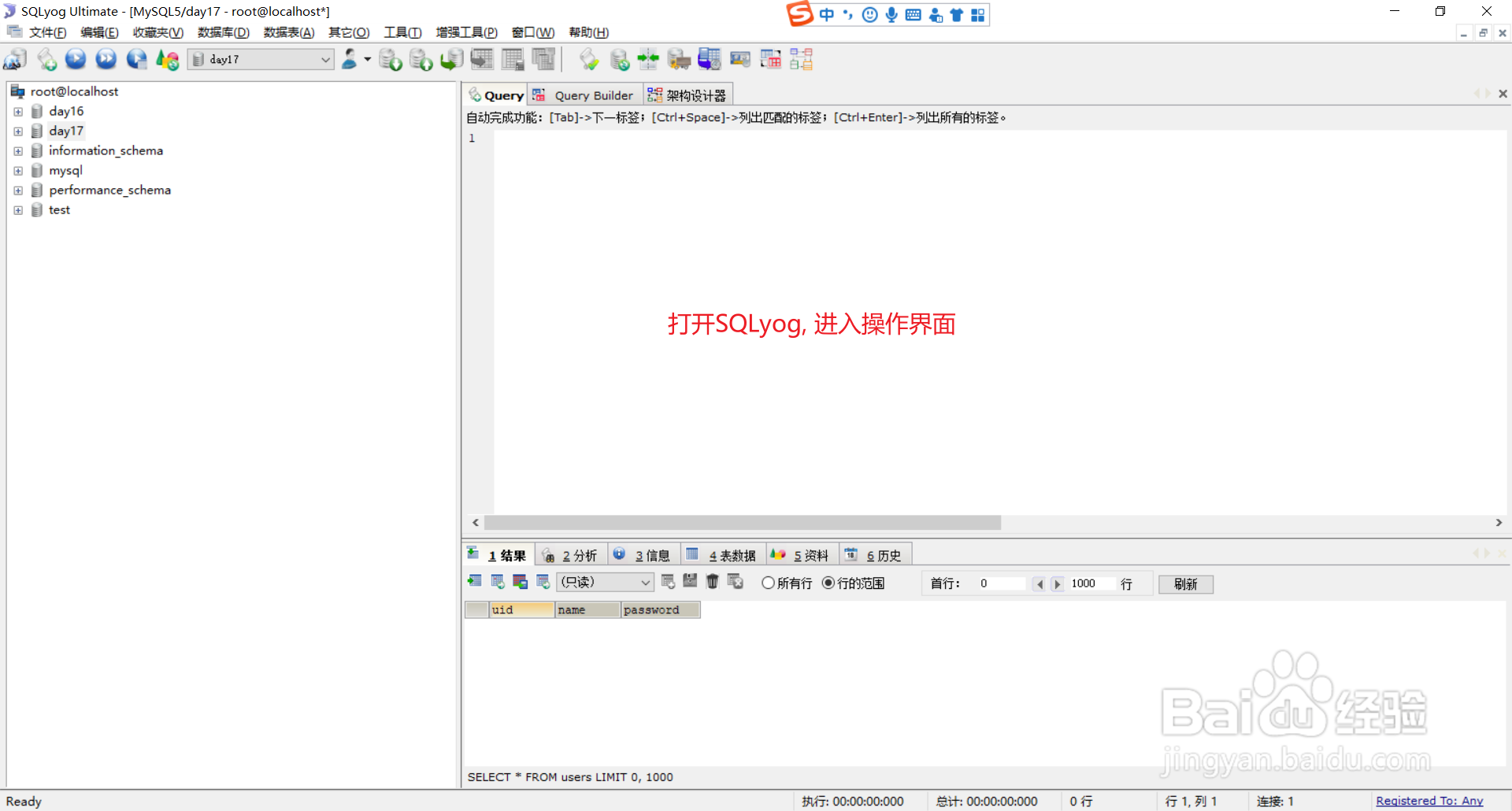Switch to the 4 表数据 tab

(x=722, y=555)
